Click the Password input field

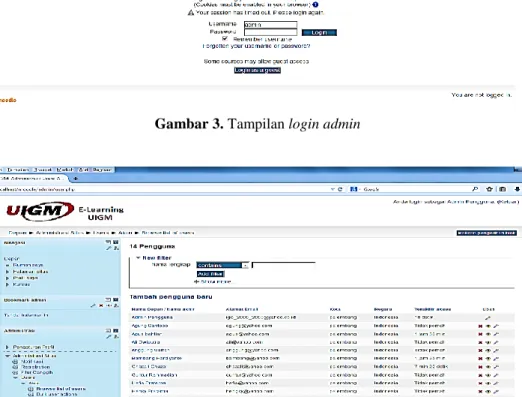tap(270, 32)
